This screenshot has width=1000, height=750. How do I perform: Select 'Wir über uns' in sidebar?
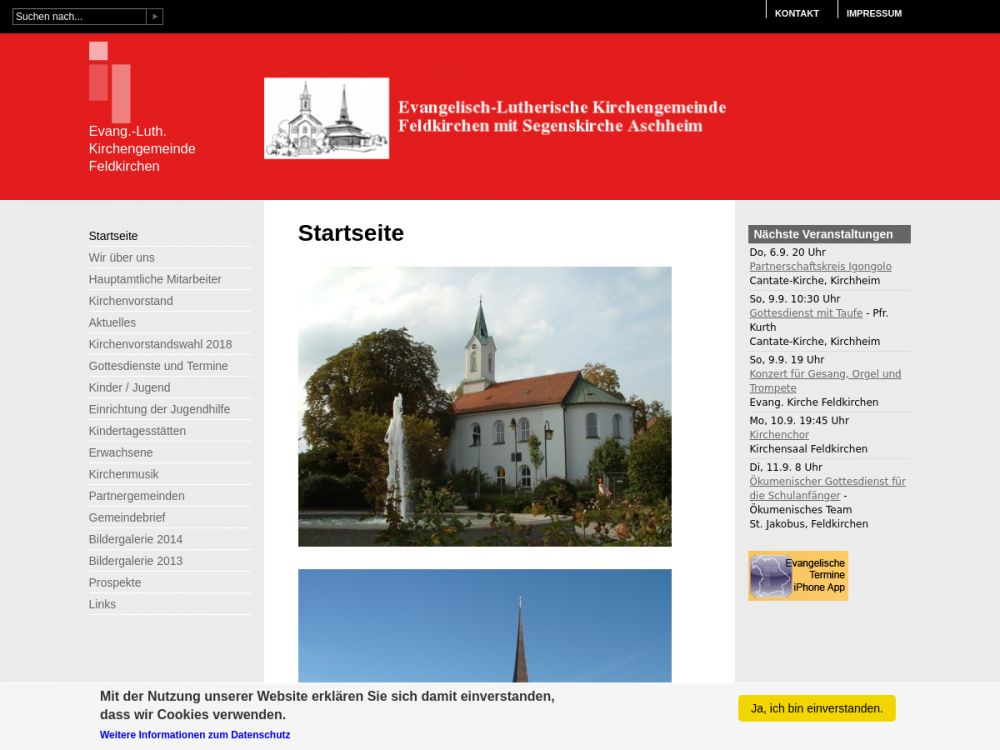[122, 258]
